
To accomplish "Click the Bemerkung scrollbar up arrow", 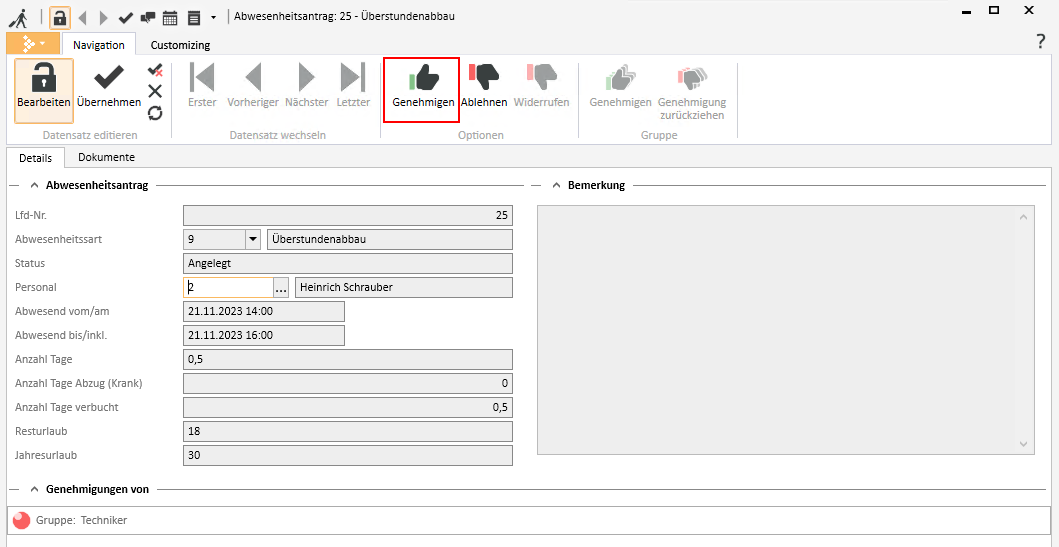I will point(1023,217).
